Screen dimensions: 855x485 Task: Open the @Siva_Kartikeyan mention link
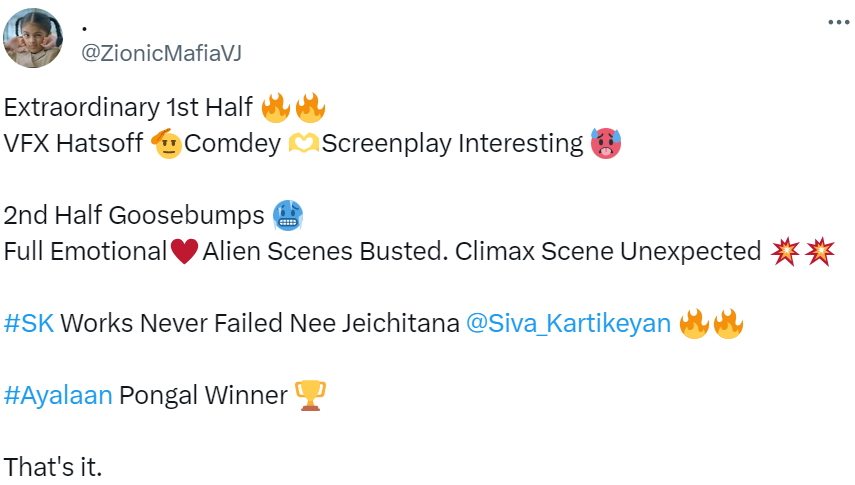click(568, 324)
